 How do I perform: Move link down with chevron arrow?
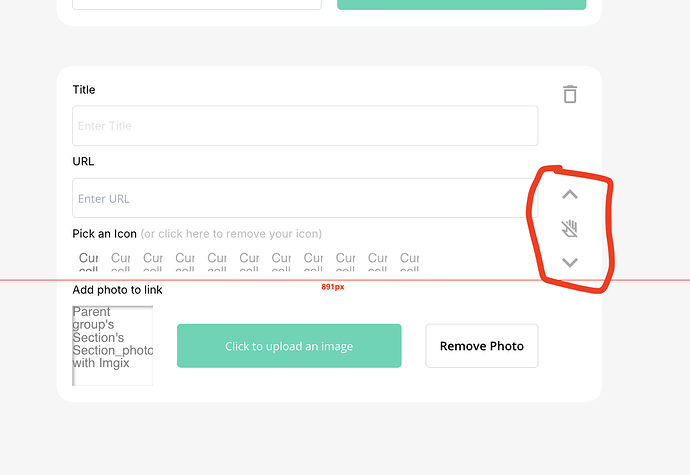570,263
